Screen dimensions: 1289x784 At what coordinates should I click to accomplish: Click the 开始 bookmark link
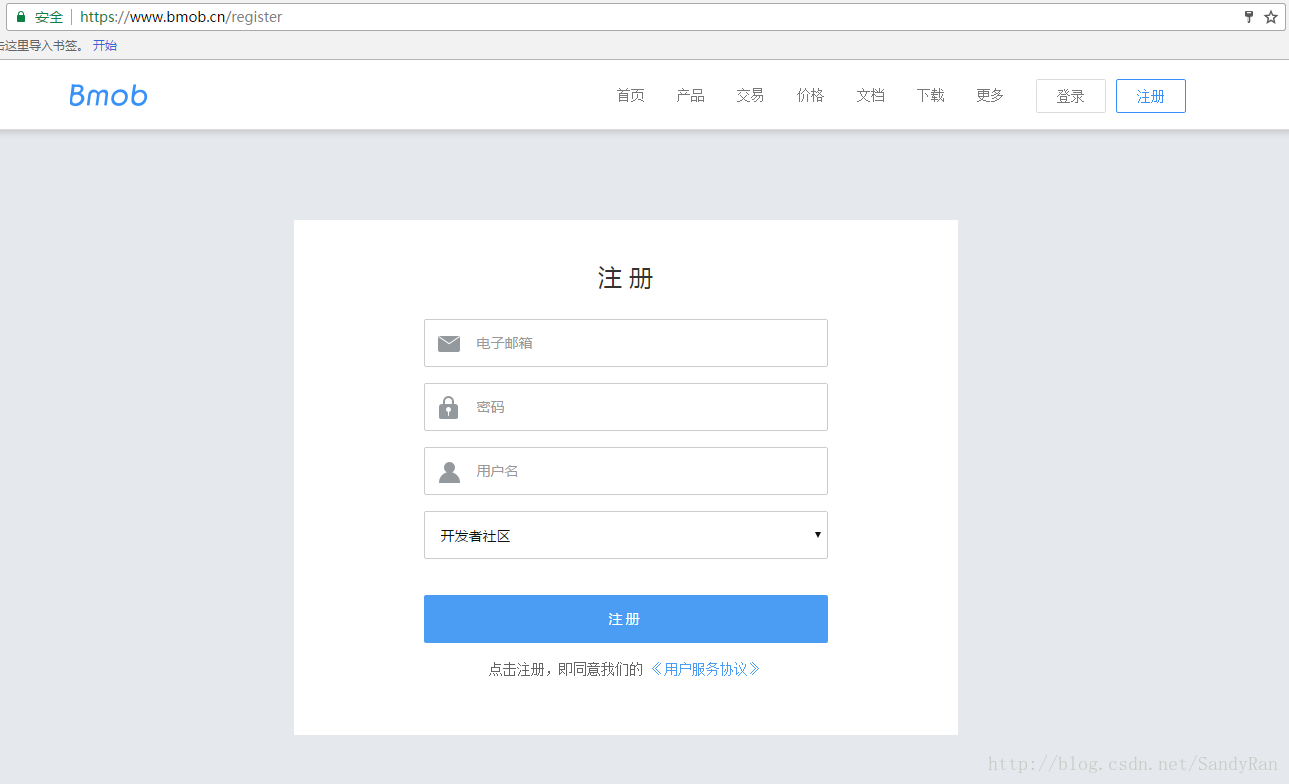pos(105,45)
